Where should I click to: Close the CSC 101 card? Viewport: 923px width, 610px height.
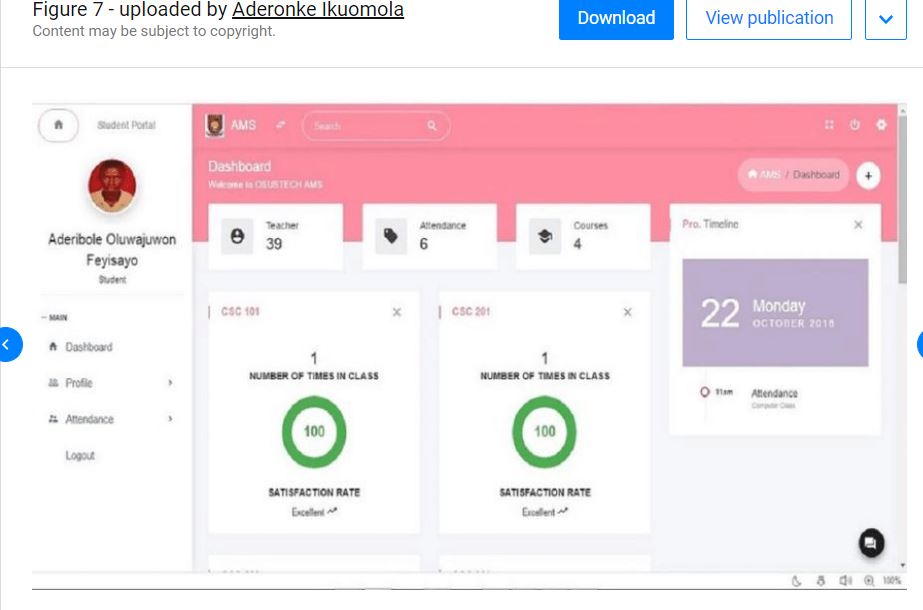coord(397,312)
